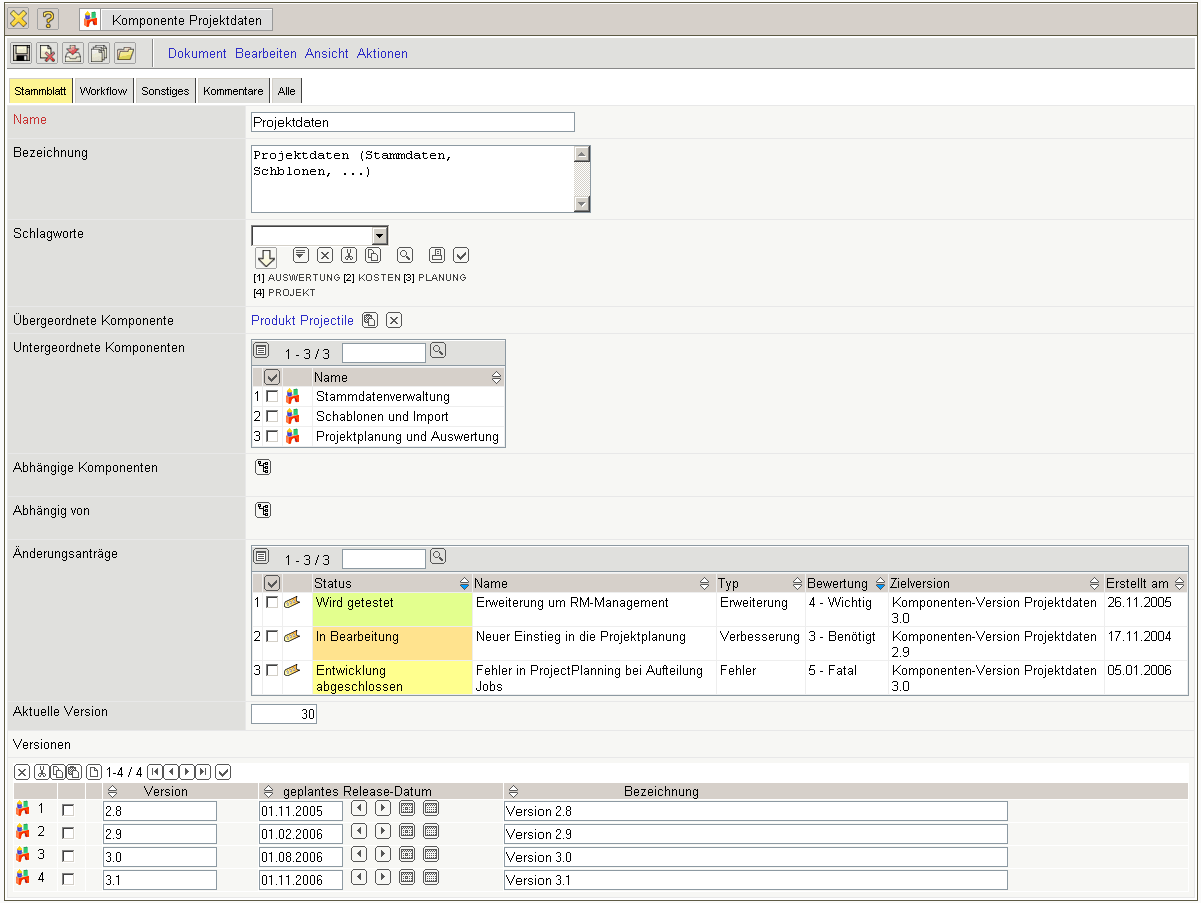
Task: Sort change requests by the Bewertung column
Action: (880, 583)
